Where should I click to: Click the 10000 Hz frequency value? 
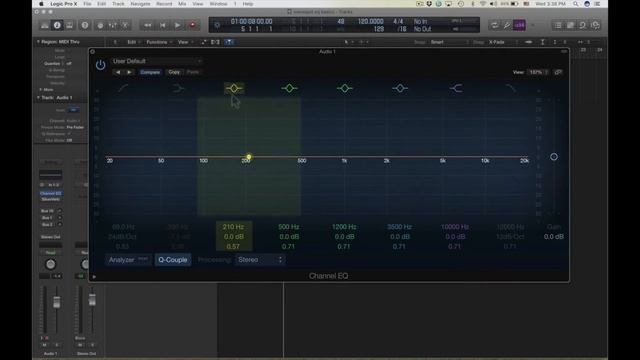point(455,227)
